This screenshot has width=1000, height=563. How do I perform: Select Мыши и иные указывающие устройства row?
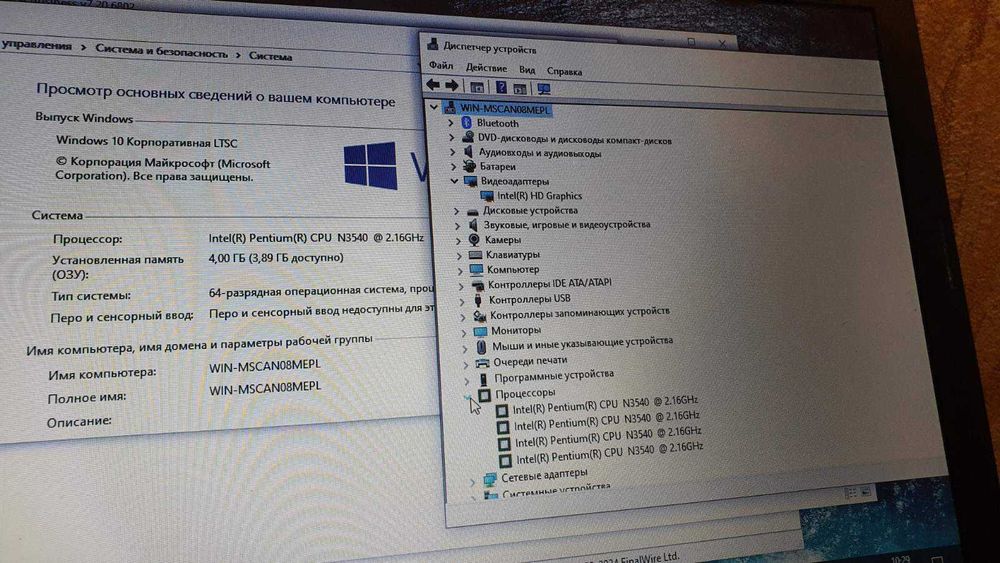pos(582,343)
